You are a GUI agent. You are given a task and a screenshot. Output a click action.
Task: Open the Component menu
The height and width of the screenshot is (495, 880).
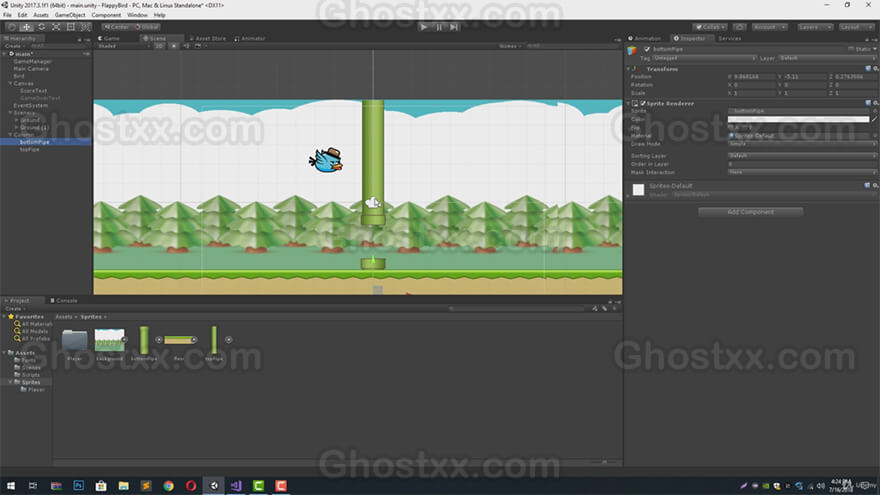coord(106,15)
